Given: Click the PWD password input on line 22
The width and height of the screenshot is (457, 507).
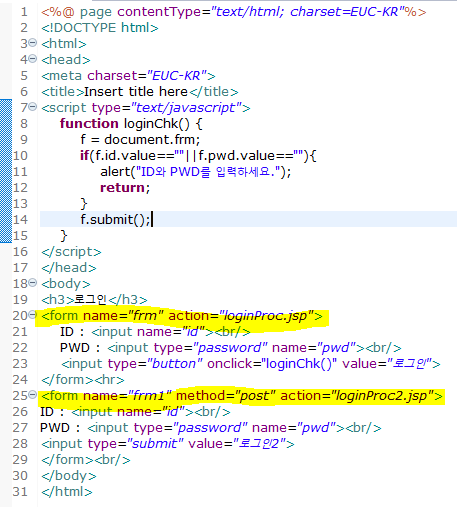Looking at the screenshot, I should (x=230, y=348).
